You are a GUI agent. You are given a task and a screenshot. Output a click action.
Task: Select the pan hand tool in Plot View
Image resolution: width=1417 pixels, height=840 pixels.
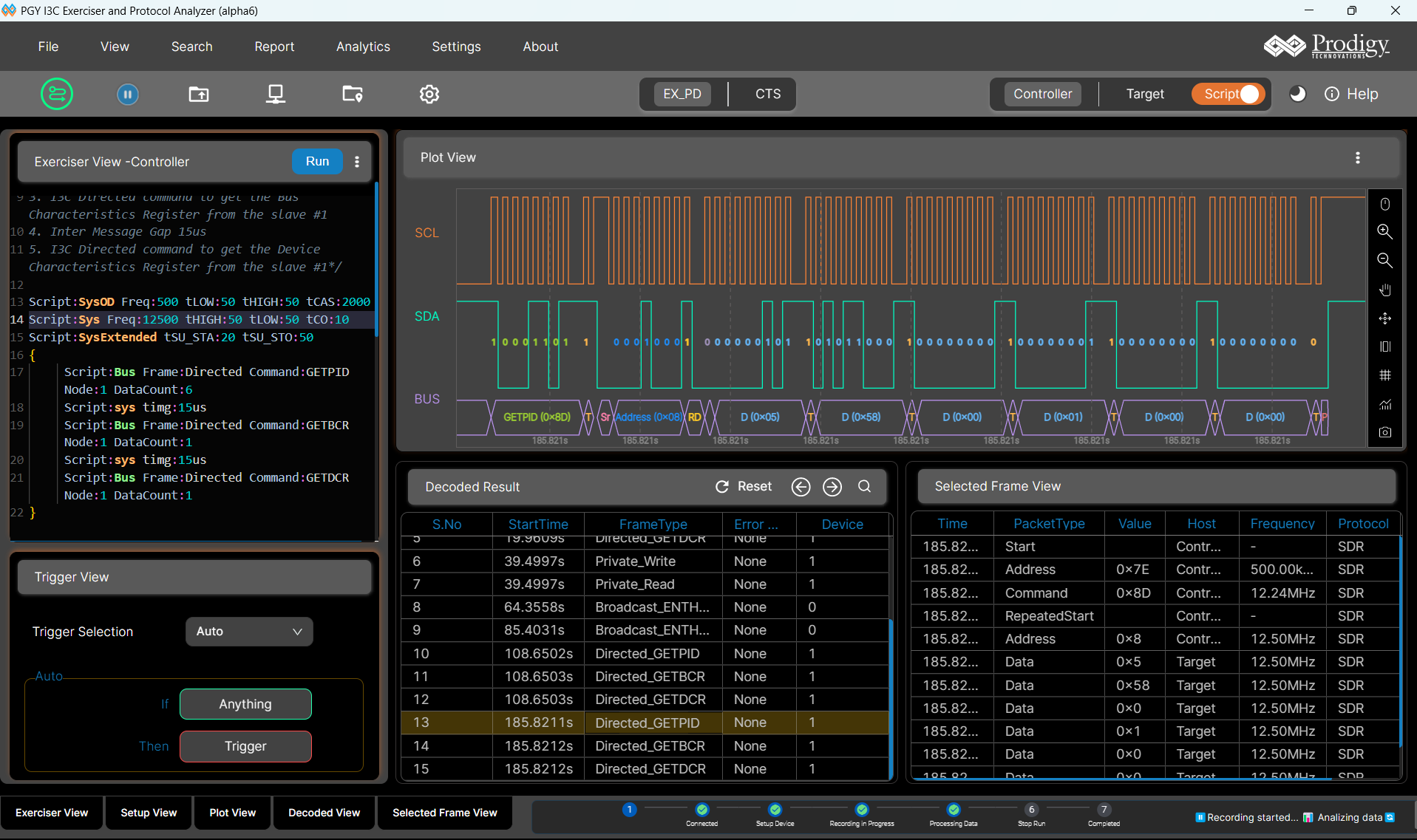(1384, 290)
